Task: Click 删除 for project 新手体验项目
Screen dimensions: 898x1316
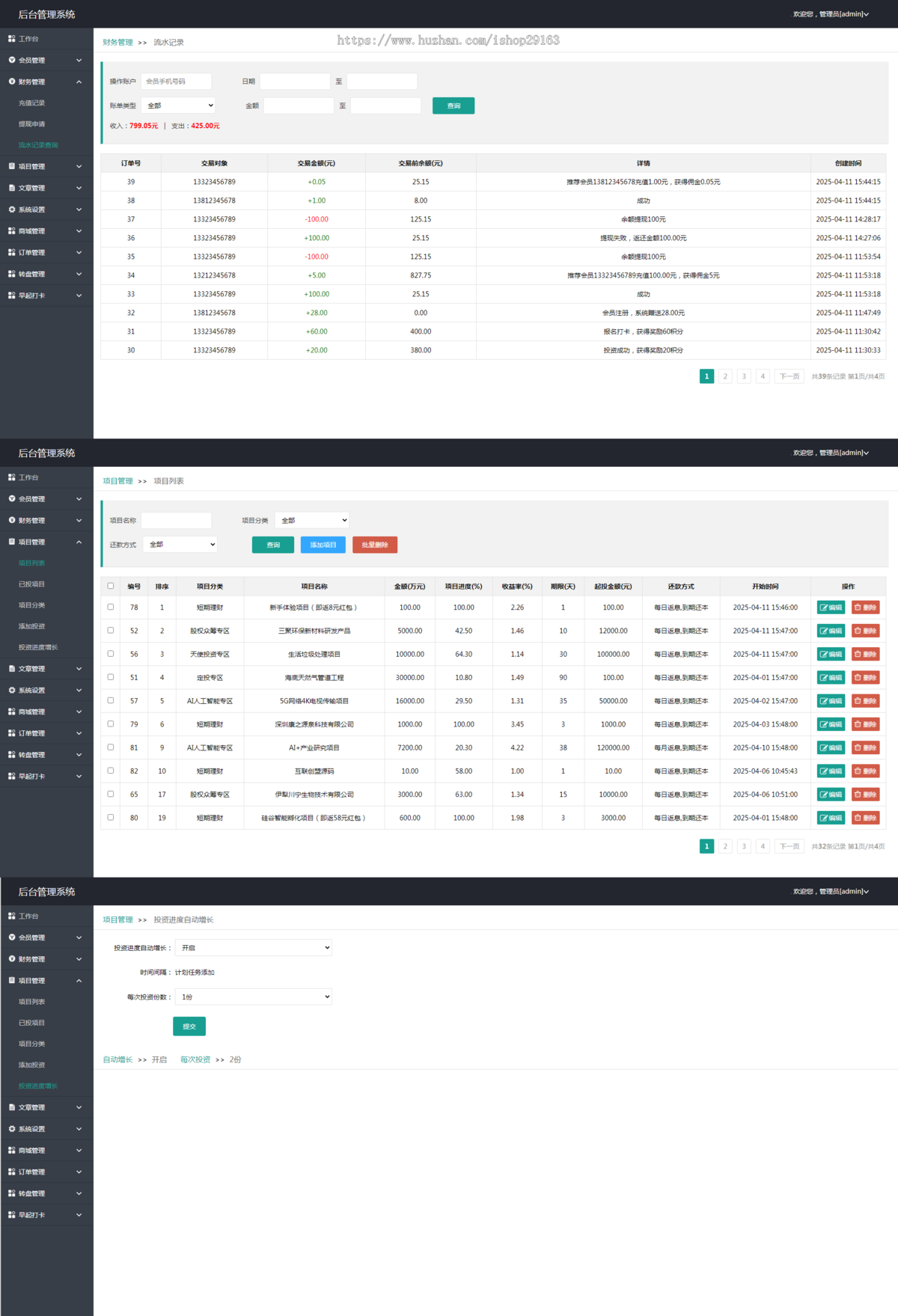Action: (x=865, y=607)
